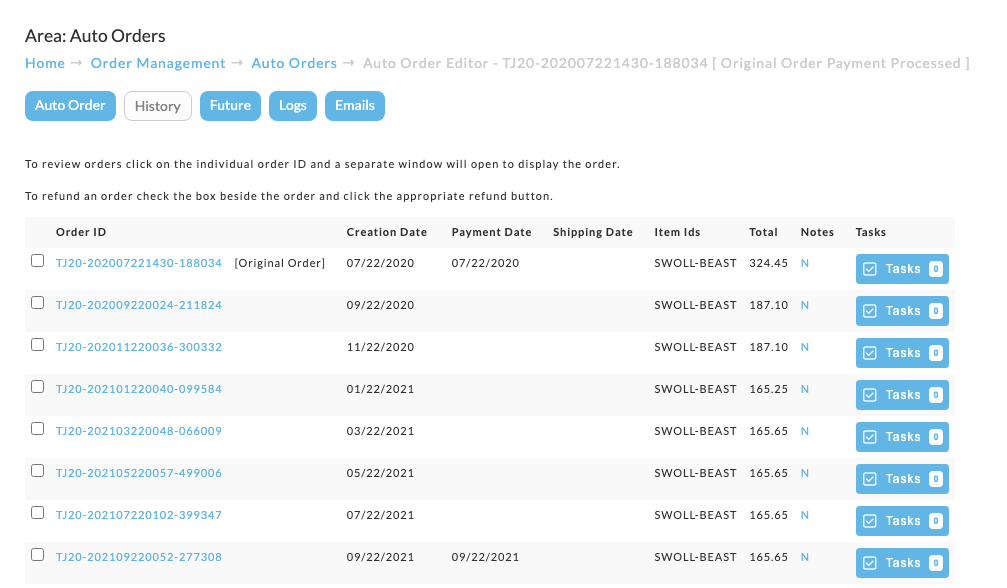Click the Tasks column header

[870, 232]
